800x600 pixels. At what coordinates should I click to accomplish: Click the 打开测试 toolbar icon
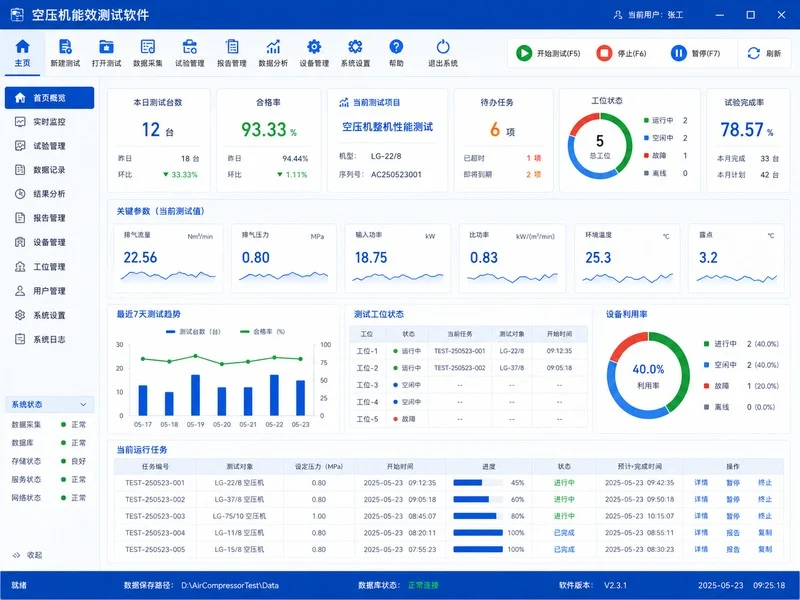tap(106, 53)
